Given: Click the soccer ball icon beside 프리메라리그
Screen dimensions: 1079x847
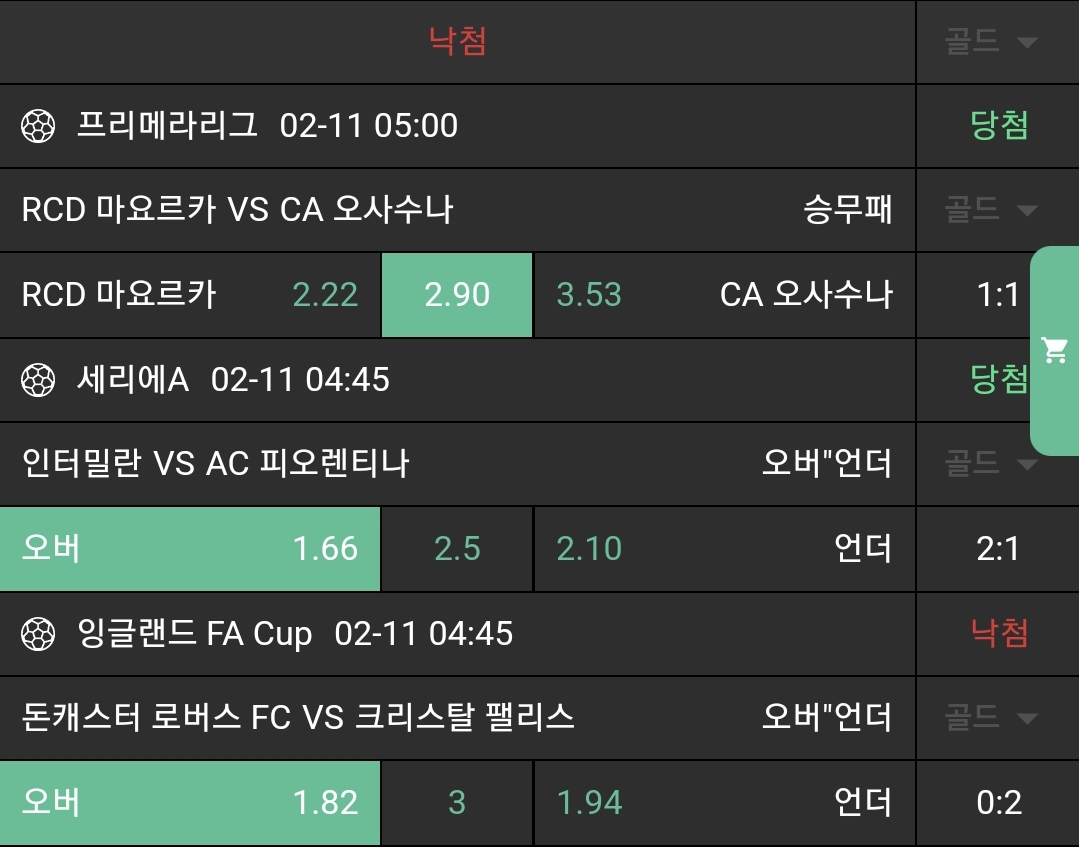Looking at the screenshot, I should (x=38, y=126).
